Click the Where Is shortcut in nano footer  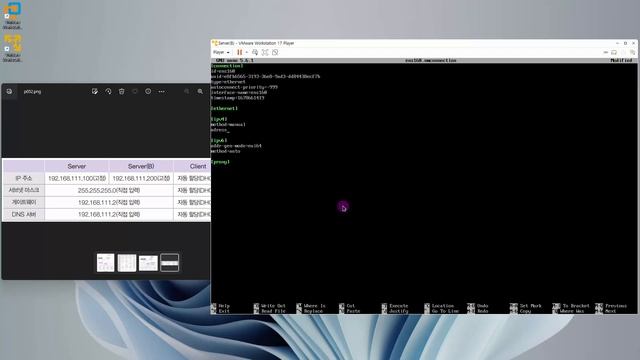(x=311, y=306)
